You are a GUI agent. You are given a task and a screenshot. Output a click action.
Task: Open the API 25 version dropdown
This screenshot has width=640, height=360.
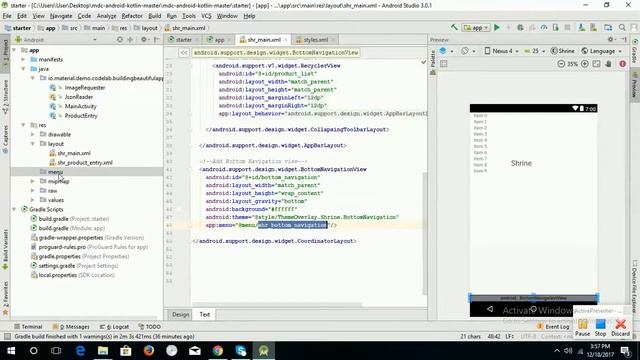[x=535, y=51]
